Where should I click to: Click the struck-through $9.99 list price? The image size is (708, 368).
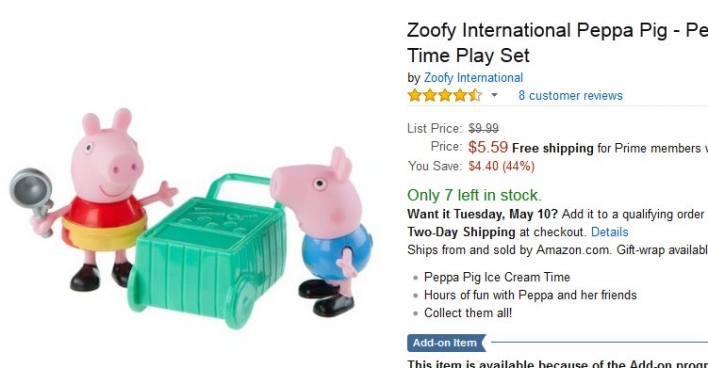[x=483, y=129]
